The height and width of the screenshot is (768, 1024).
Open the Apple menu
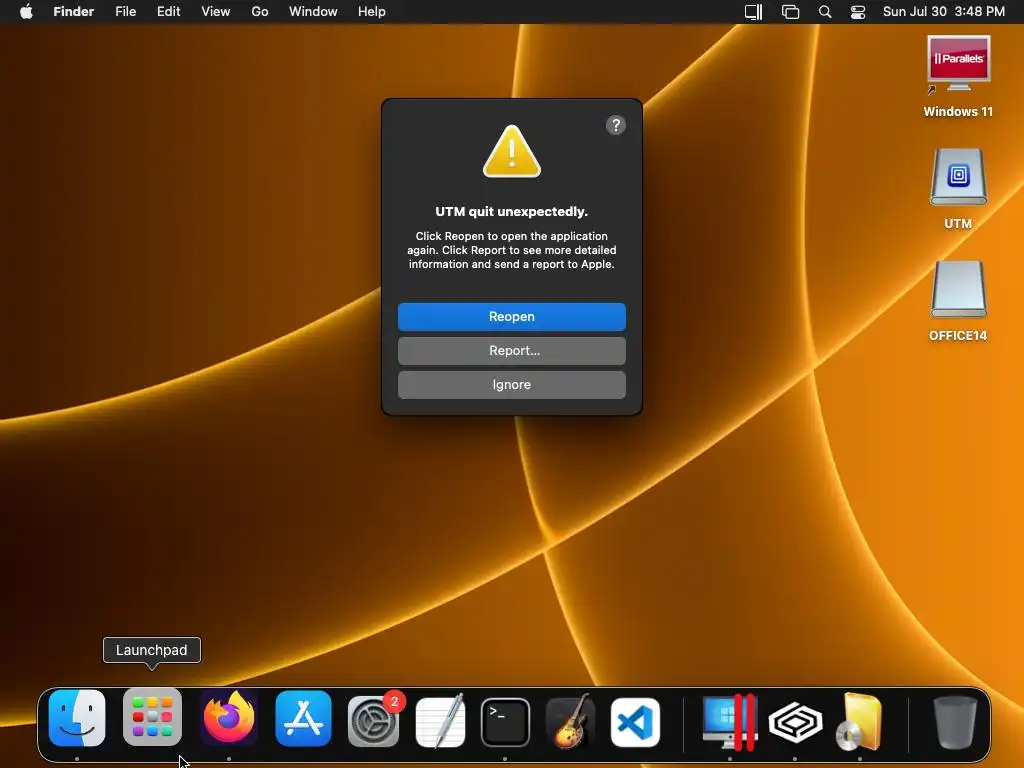coord(26,12)
